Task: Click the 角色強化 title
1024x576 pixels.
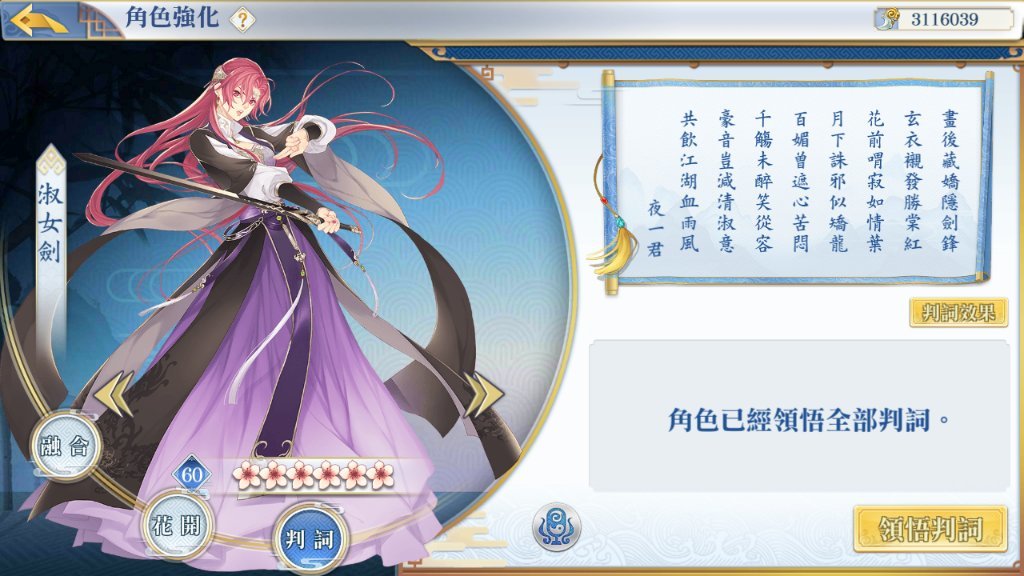Action: [x=172, y=18]
